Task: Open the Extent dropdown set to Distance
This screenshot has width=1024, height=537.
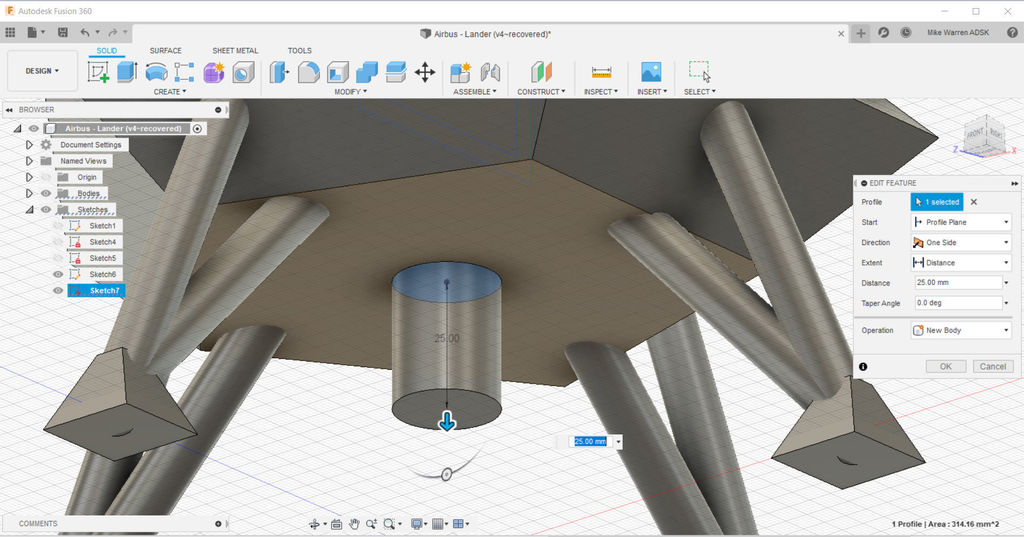Action: click(x=960, y=263)
